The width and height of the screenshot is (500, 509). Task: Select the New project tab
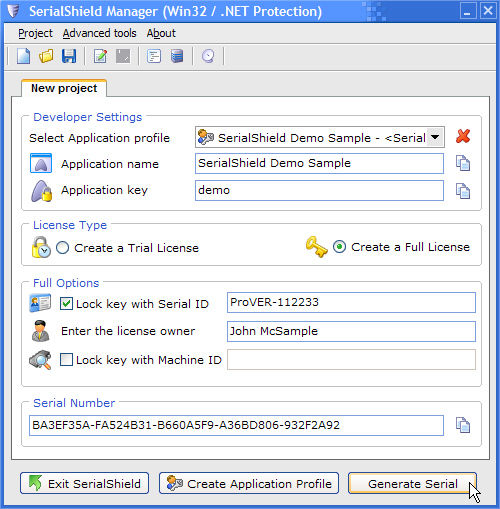pos(64,88)
